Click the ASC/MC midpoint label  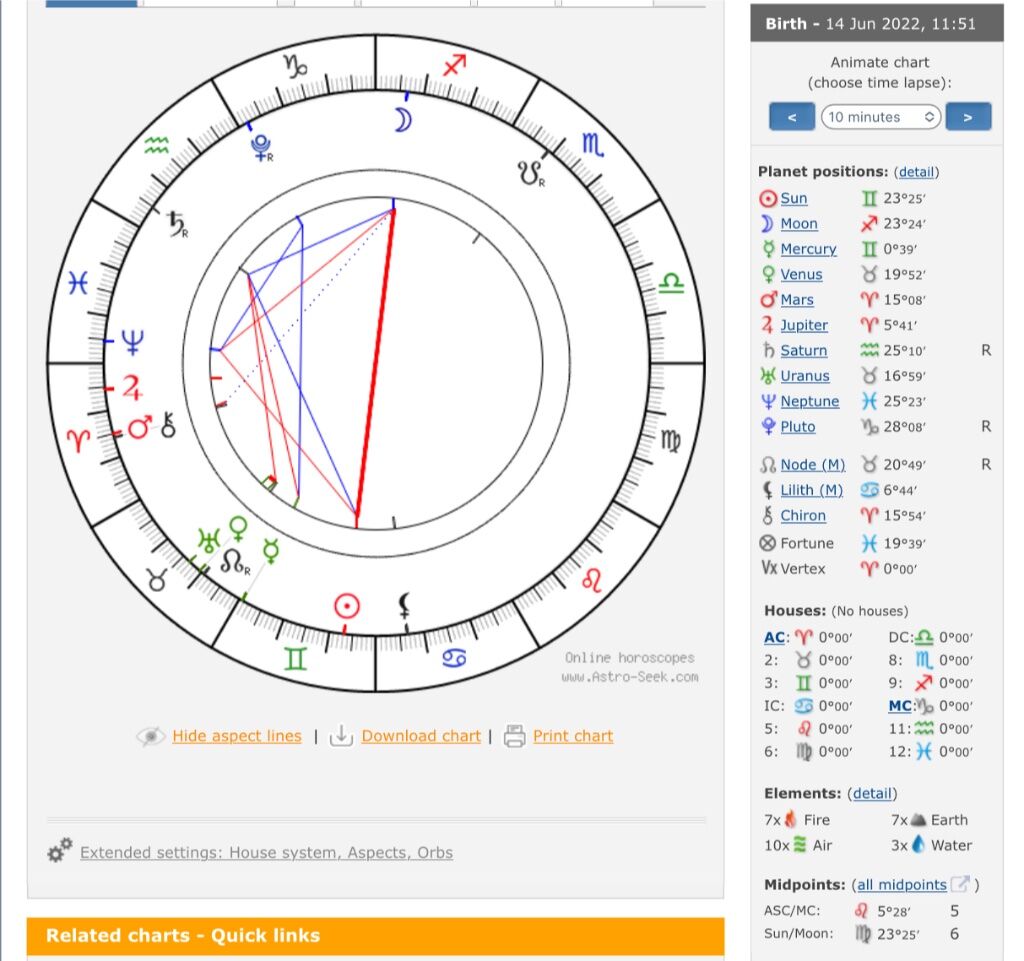point(792,911)
